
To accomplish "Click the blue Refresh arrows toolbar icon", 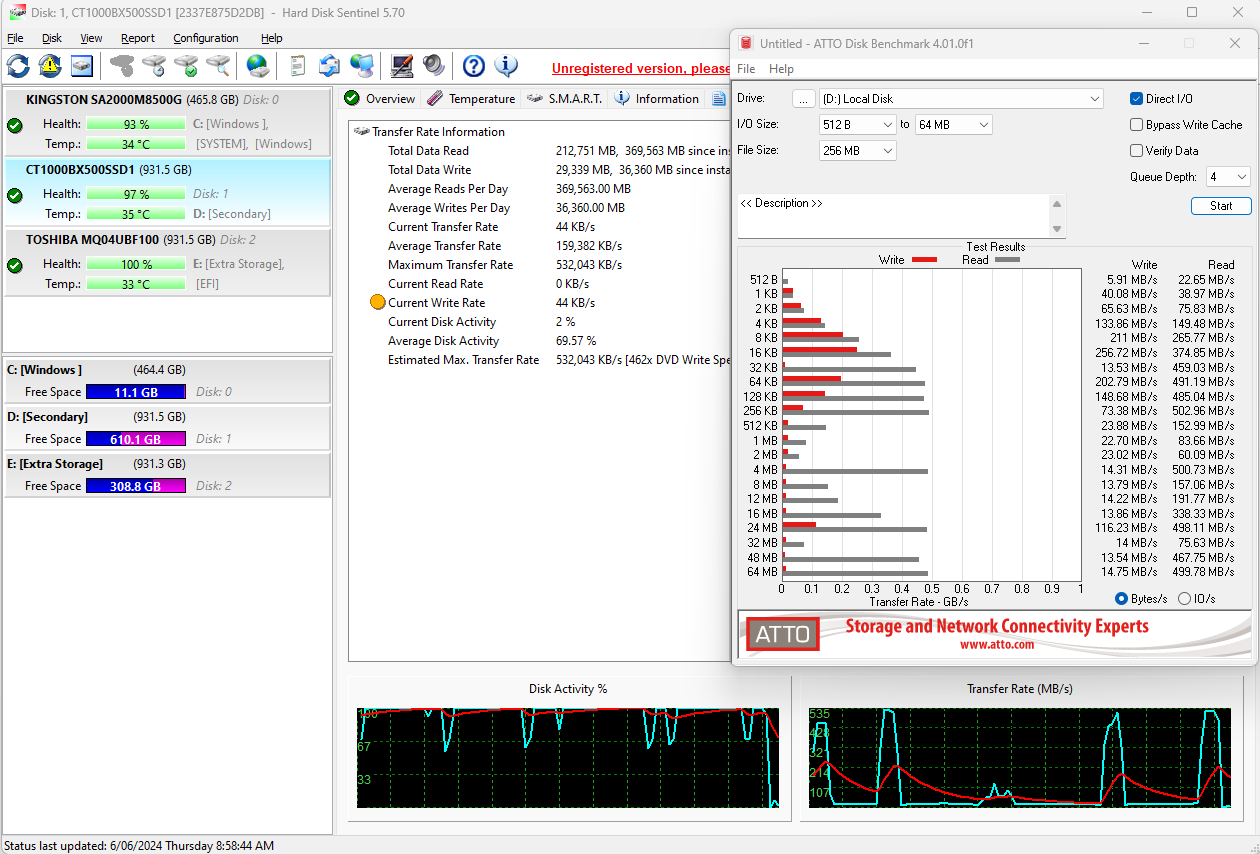I will coord(18,66).
